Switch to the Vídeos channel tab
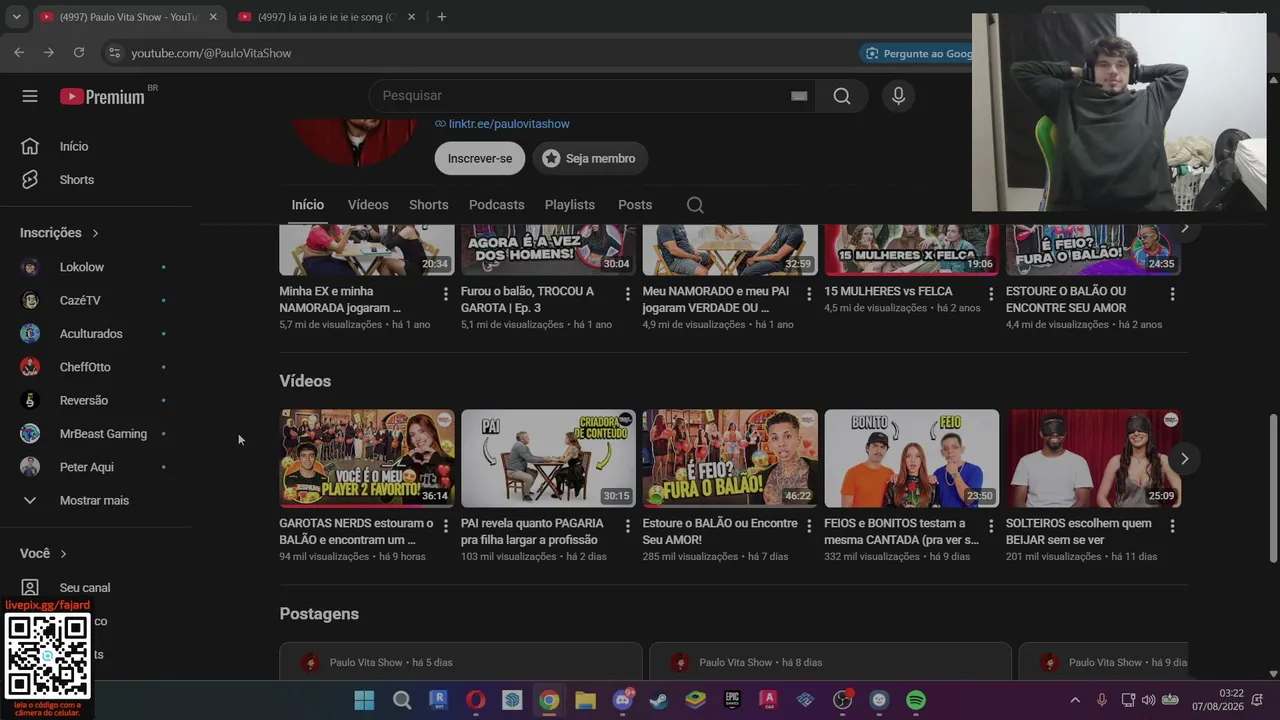This screenshot has width=1280, height=720. tap(368, 205)
